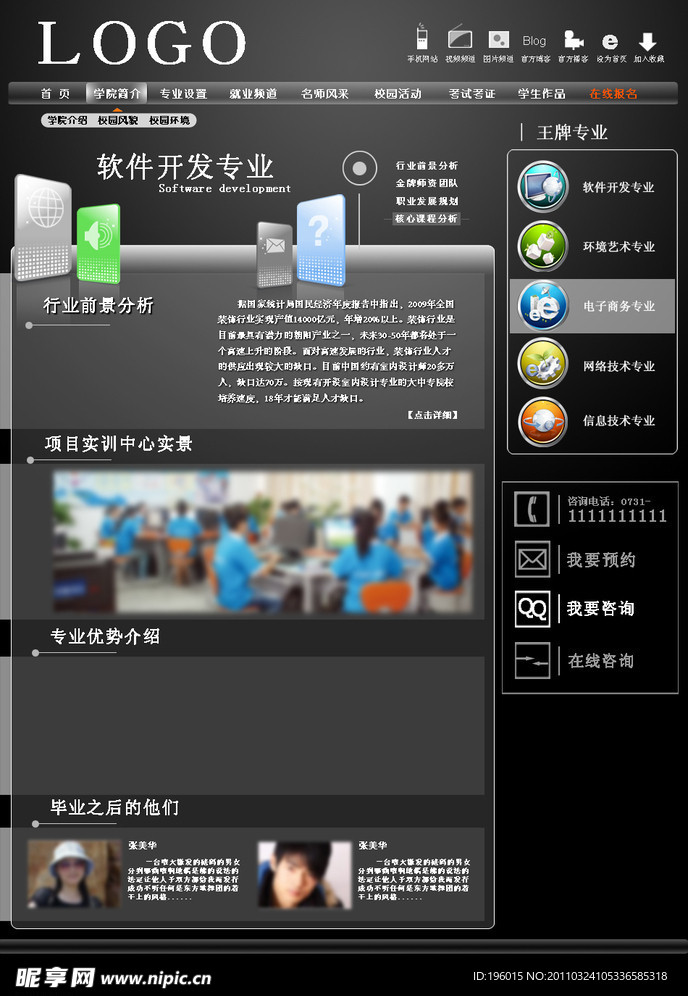Click the second graduate portrait photo
688x996 pixels.
pyautogui.click(x=304, y=875)
